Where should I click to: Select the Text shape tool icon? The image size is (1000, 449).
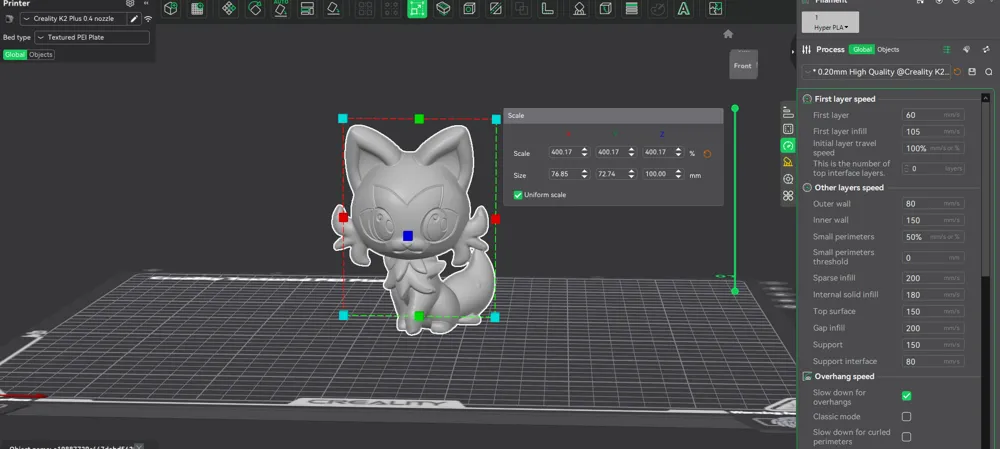tap(684, 9)
